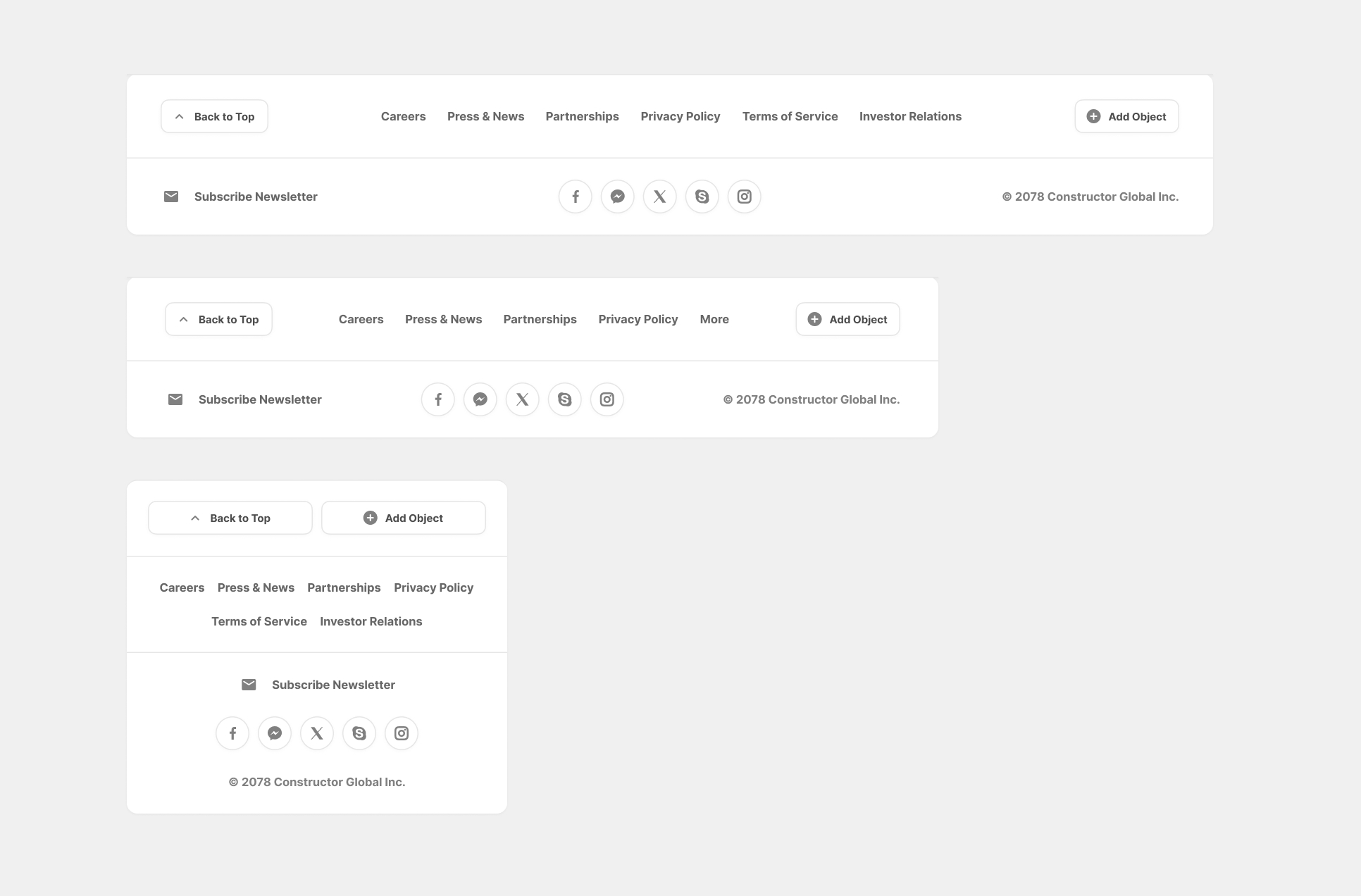
Task: Click Skype icon in the narrow footer
Action: 359,733
